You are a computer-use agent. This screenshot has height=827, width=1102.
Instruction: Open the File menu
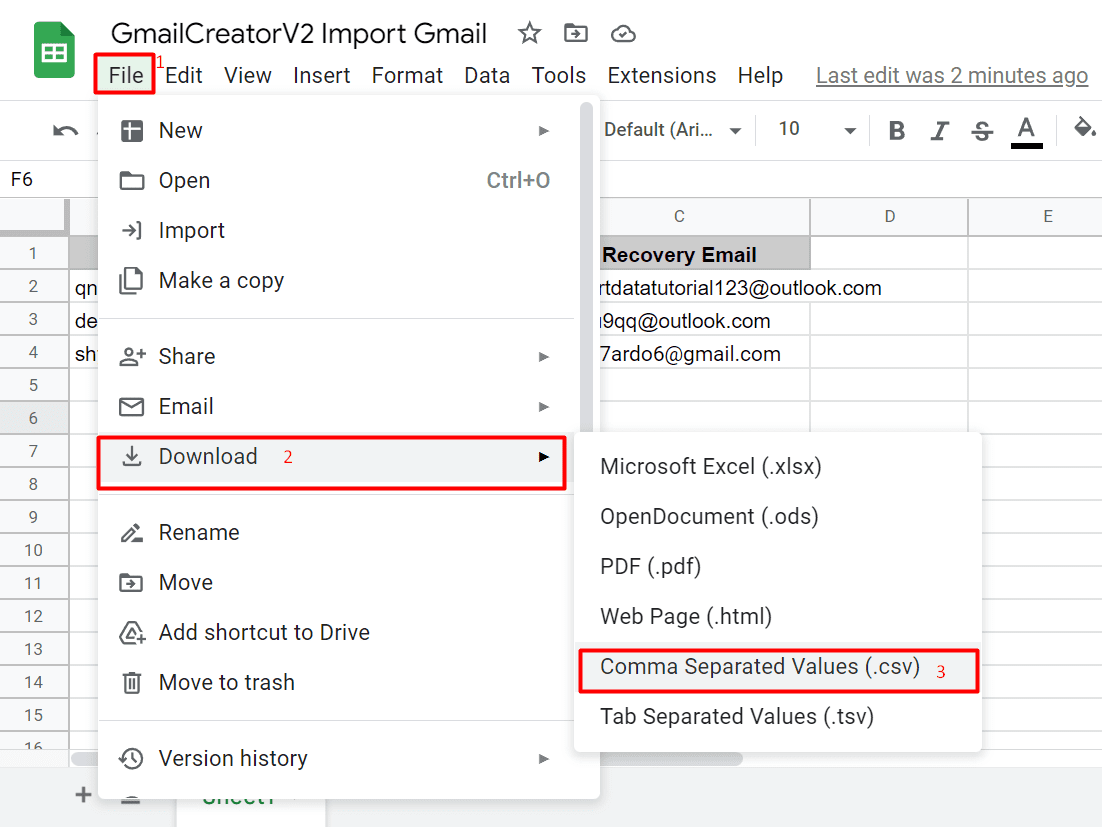point(126,75)
